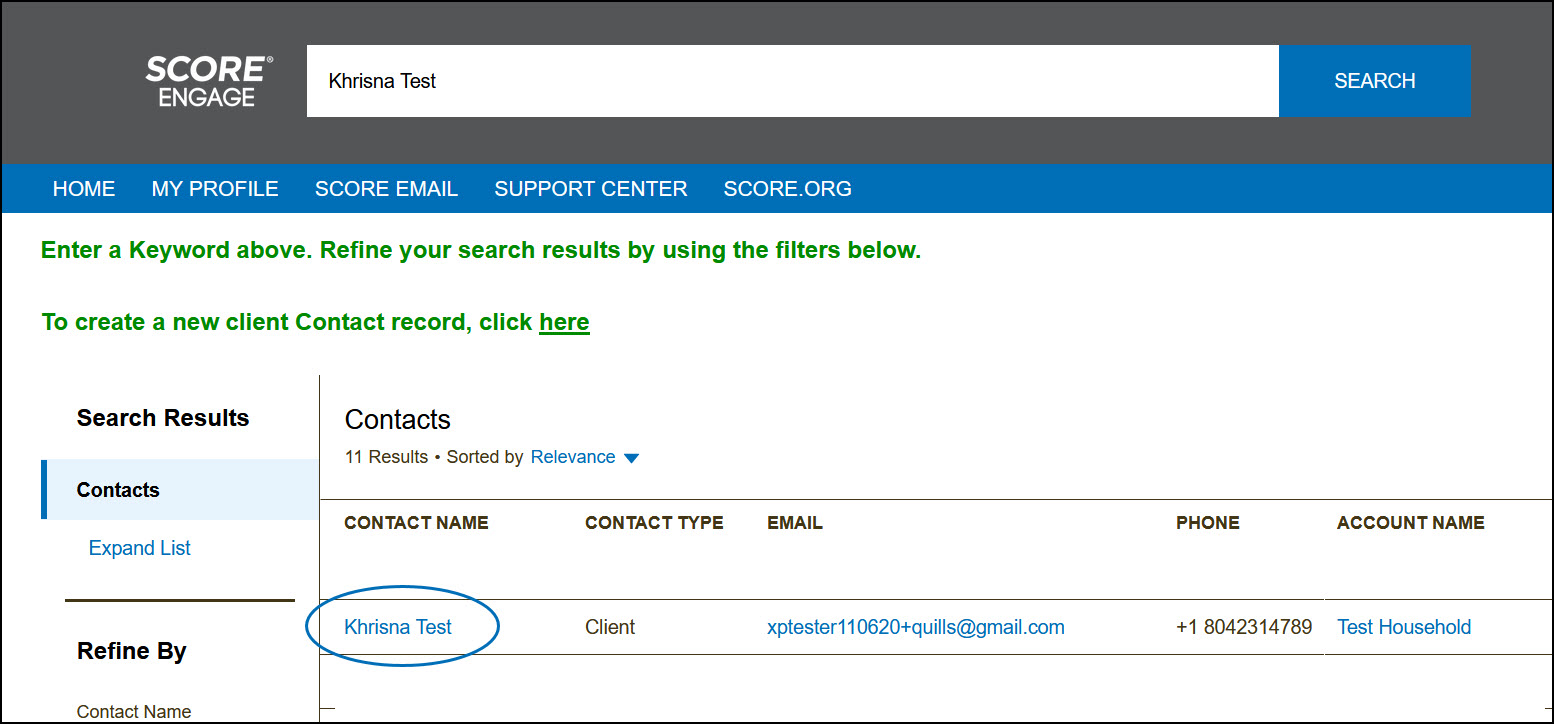
Task: Click the PHONE column header
Action: pyautogui.click(x=1207, y=523)
